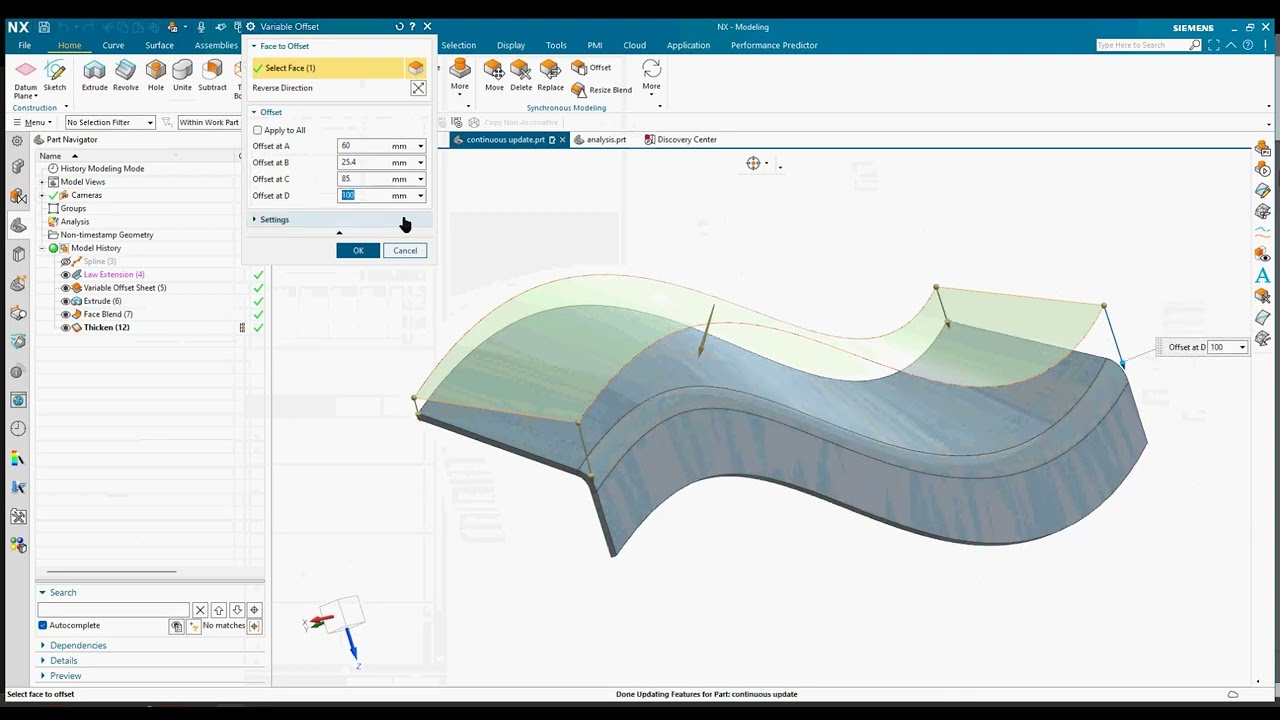Screen dimensions: 1280x720
Task: Show the hidden Spline (3) feature
Action: (x=65, y=261)
